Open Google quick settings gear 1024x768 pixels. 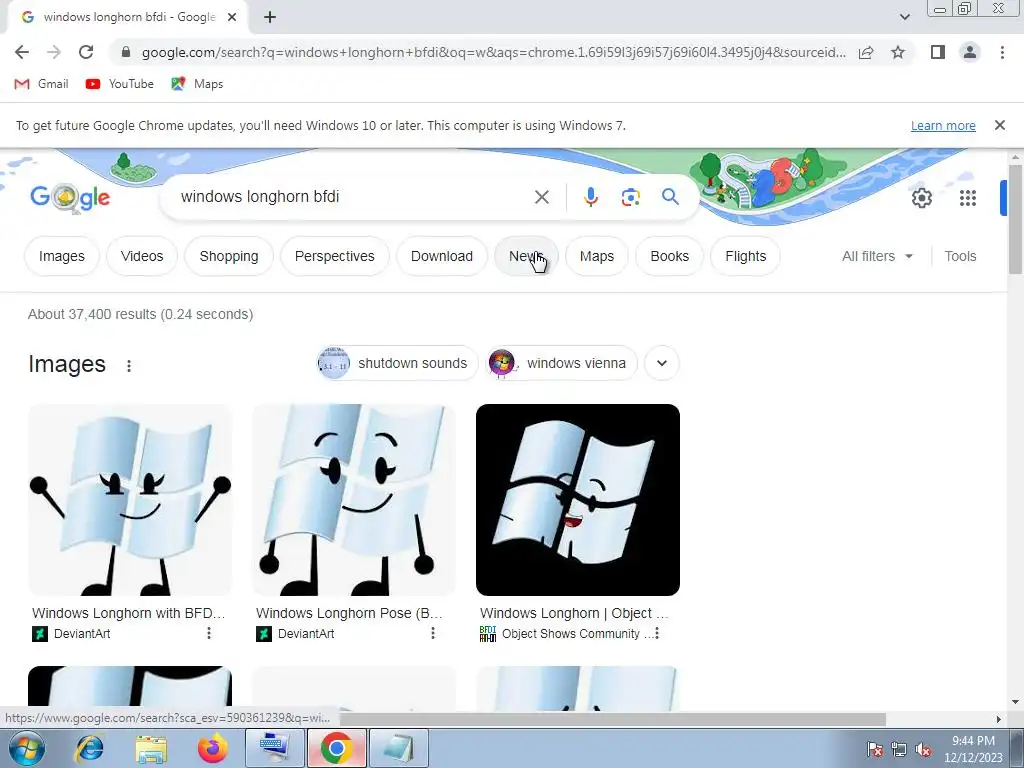tap(921, 198)
